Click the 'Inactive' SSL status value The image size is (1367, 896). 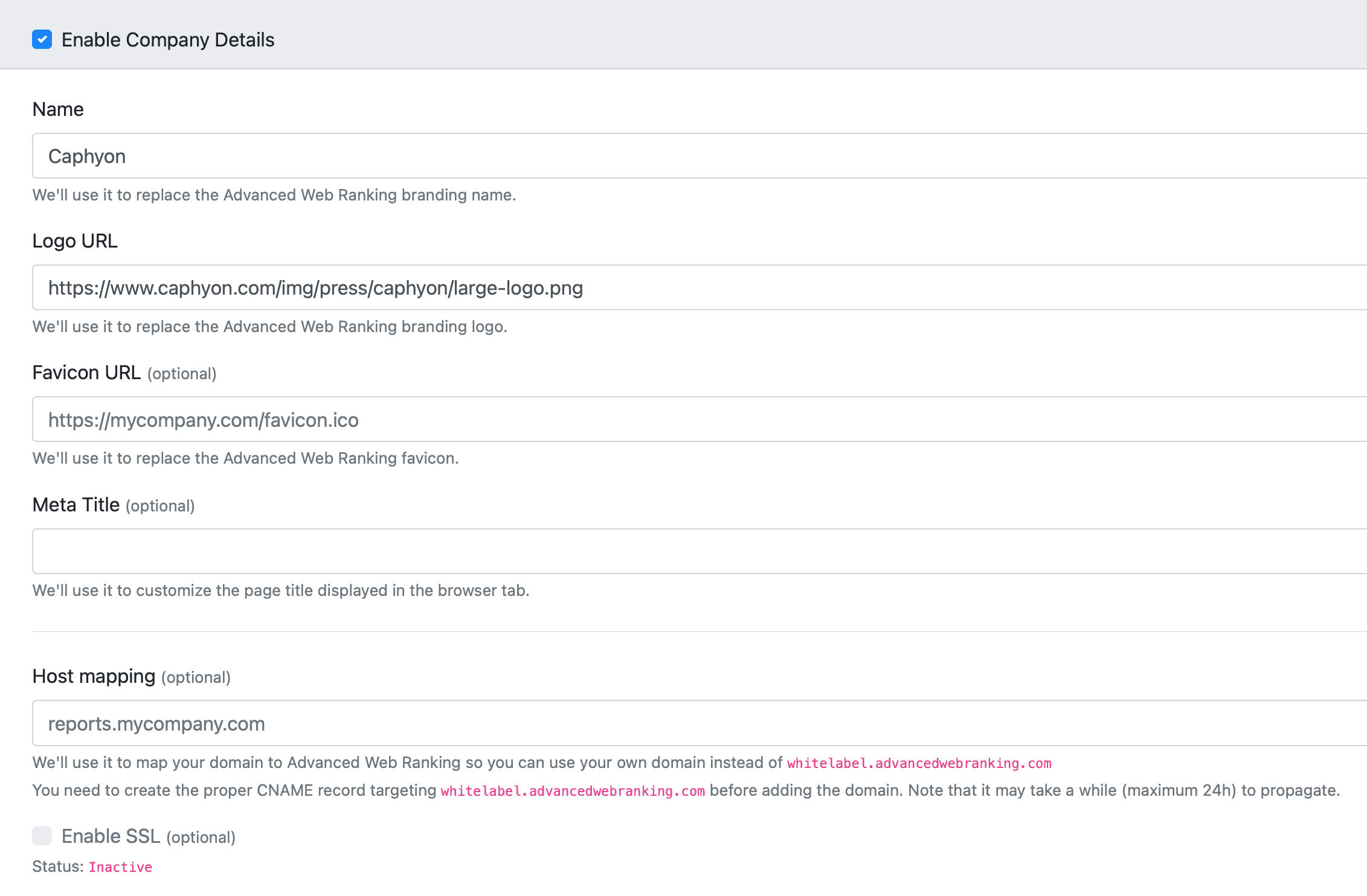121,867
